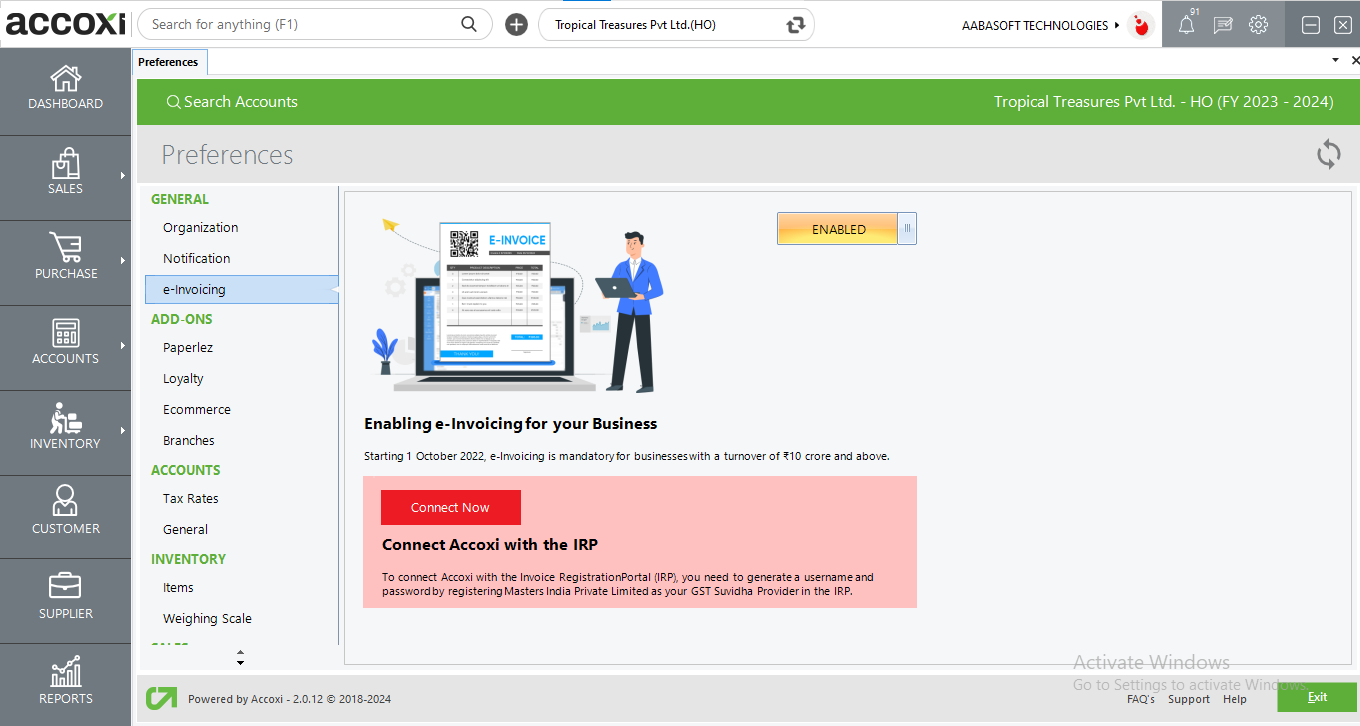Click the search magnifier in the search bar
Image resolution: width=1360 pixels, height=726 pixels.
click(x=469, y=23)
